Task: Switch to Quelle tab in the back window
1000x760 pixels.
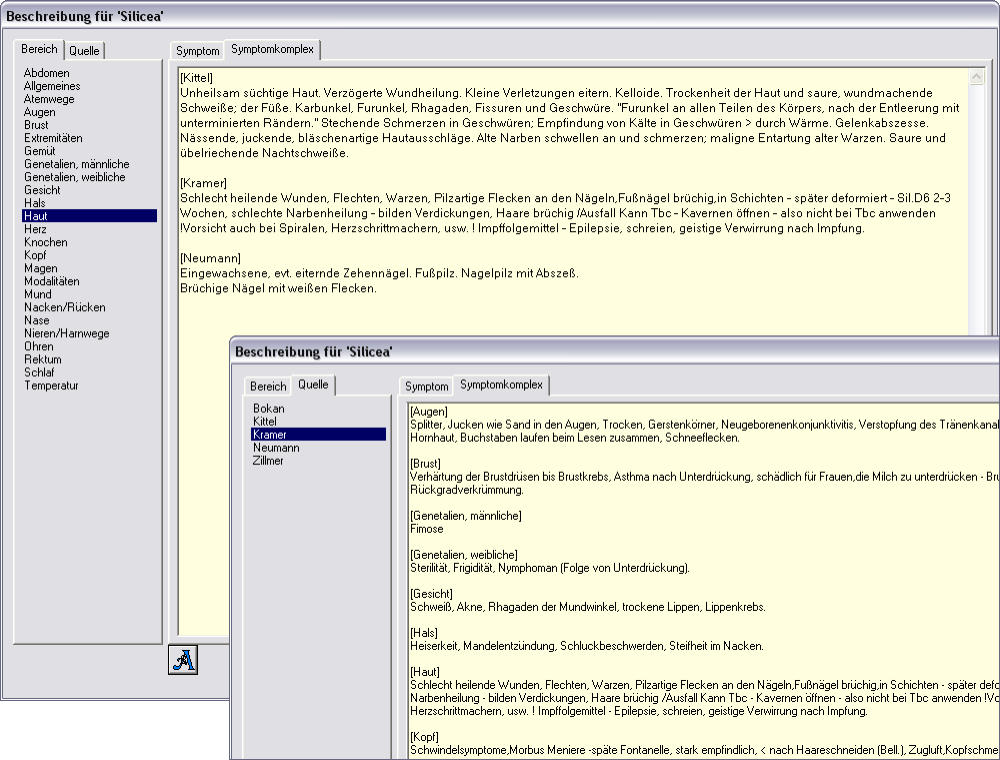Action: click(x=84, y=51)
